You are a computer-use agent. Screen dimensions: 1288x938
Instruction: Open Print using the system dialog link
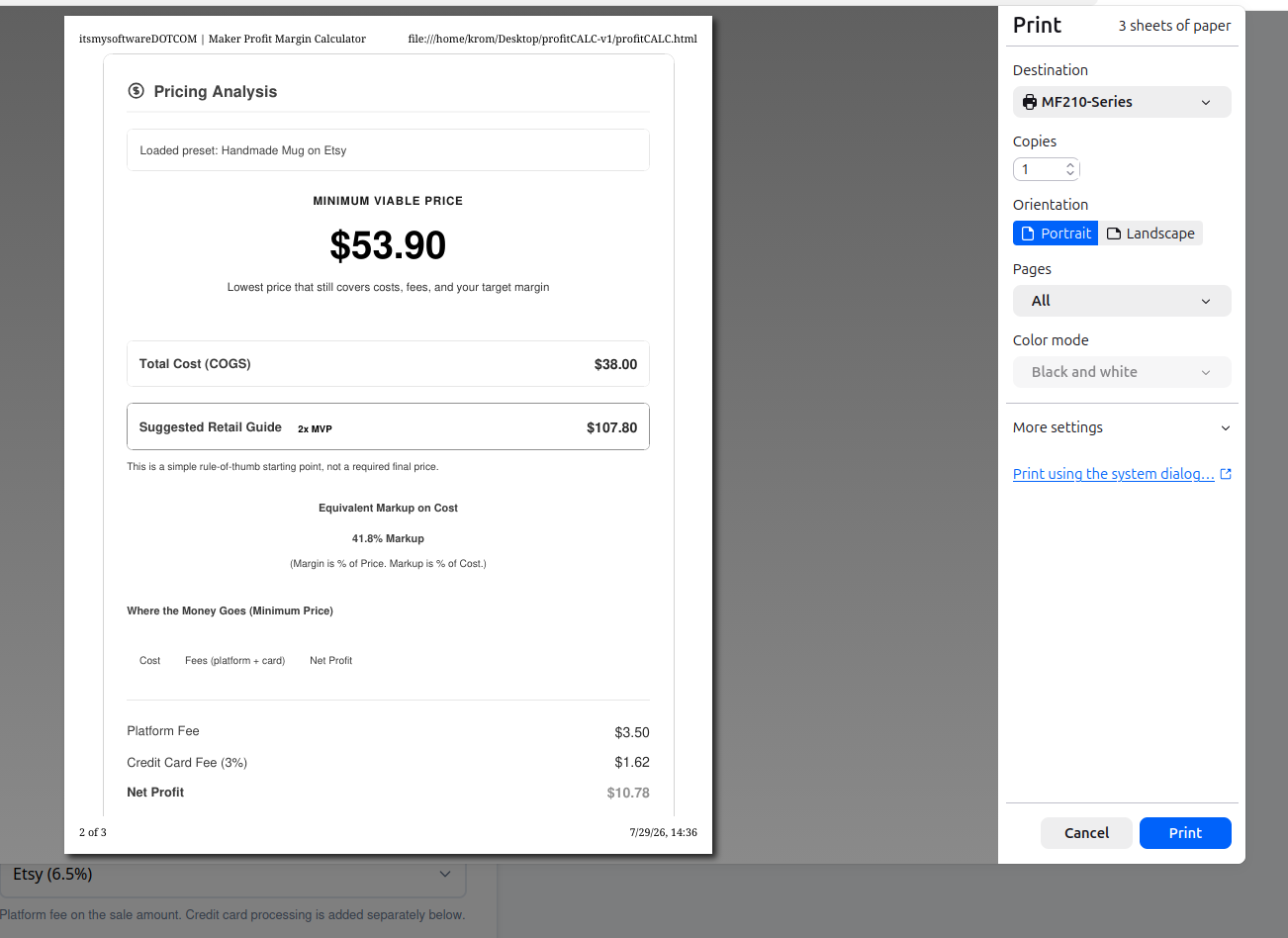(1114, 474)
